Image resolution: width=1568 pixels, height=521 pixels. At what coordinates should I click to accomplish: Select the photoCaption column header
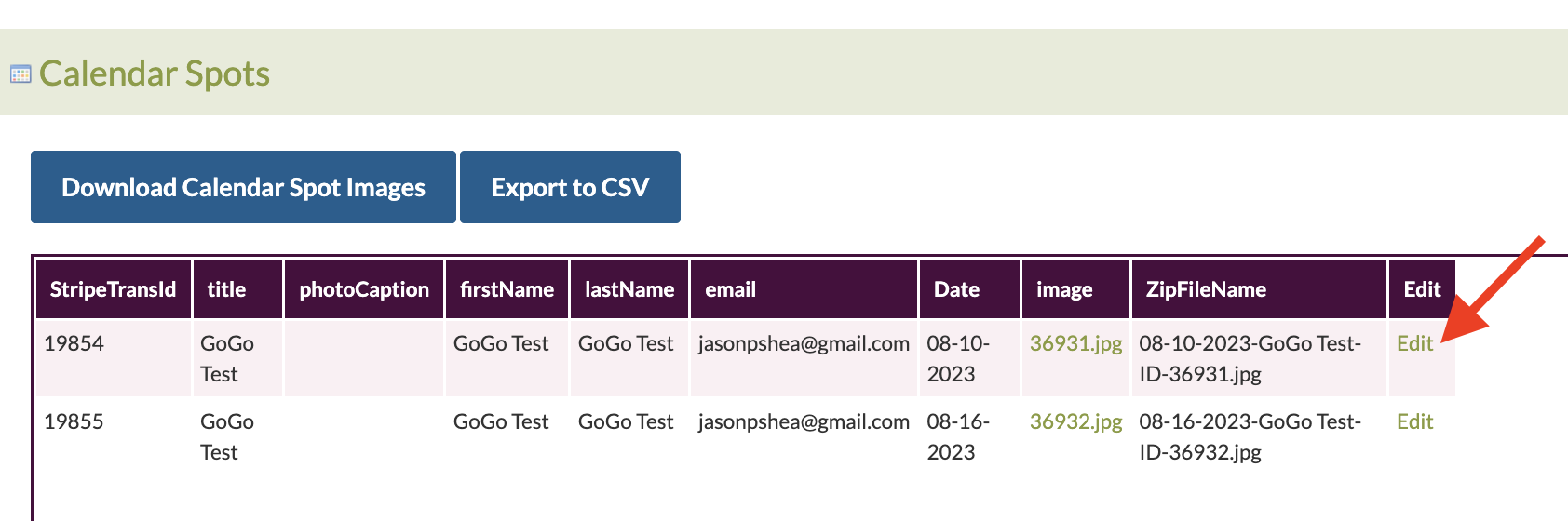click(x=364, y=289)
